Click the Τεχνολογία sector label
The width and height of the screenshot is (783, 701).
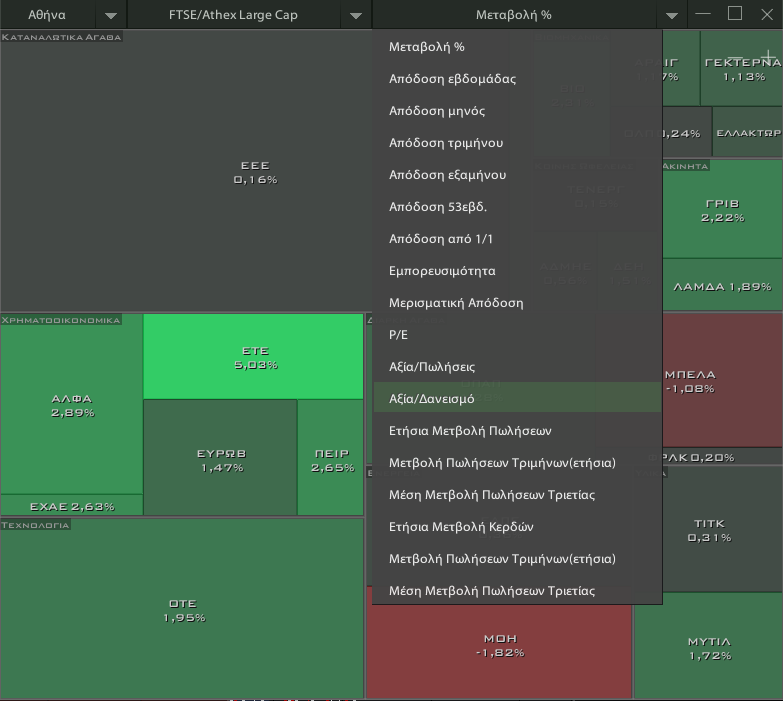[x=35, y=525]
